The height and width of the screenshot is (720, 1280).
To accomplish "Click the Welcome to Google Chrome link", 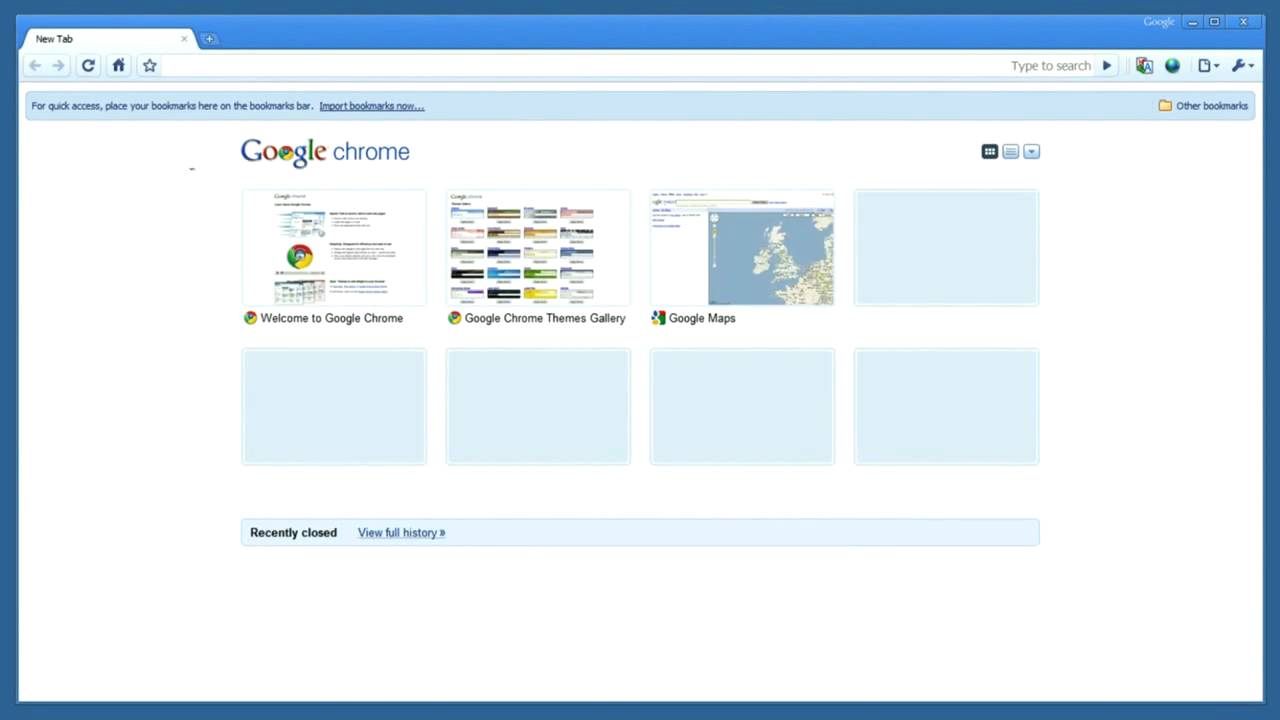I will (x=331, y=318).
